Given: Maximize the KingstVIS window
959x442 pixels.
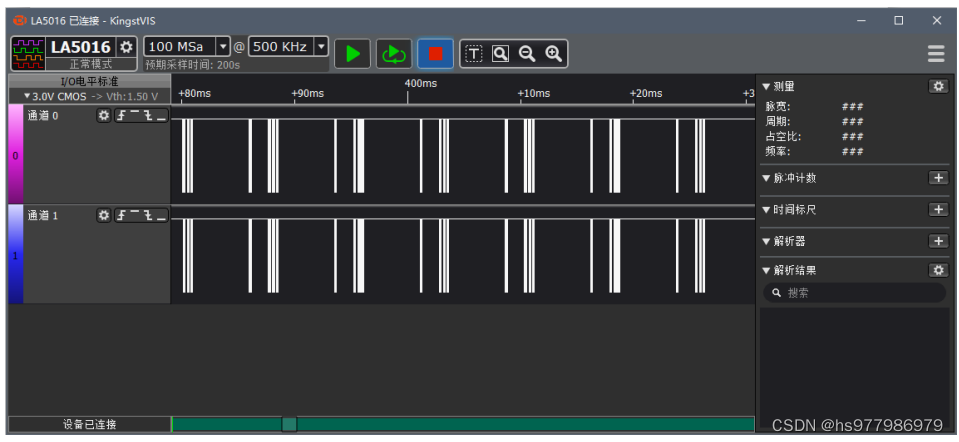Looking at the screenshot, I should pyautogui.click(x=898, y=21).
